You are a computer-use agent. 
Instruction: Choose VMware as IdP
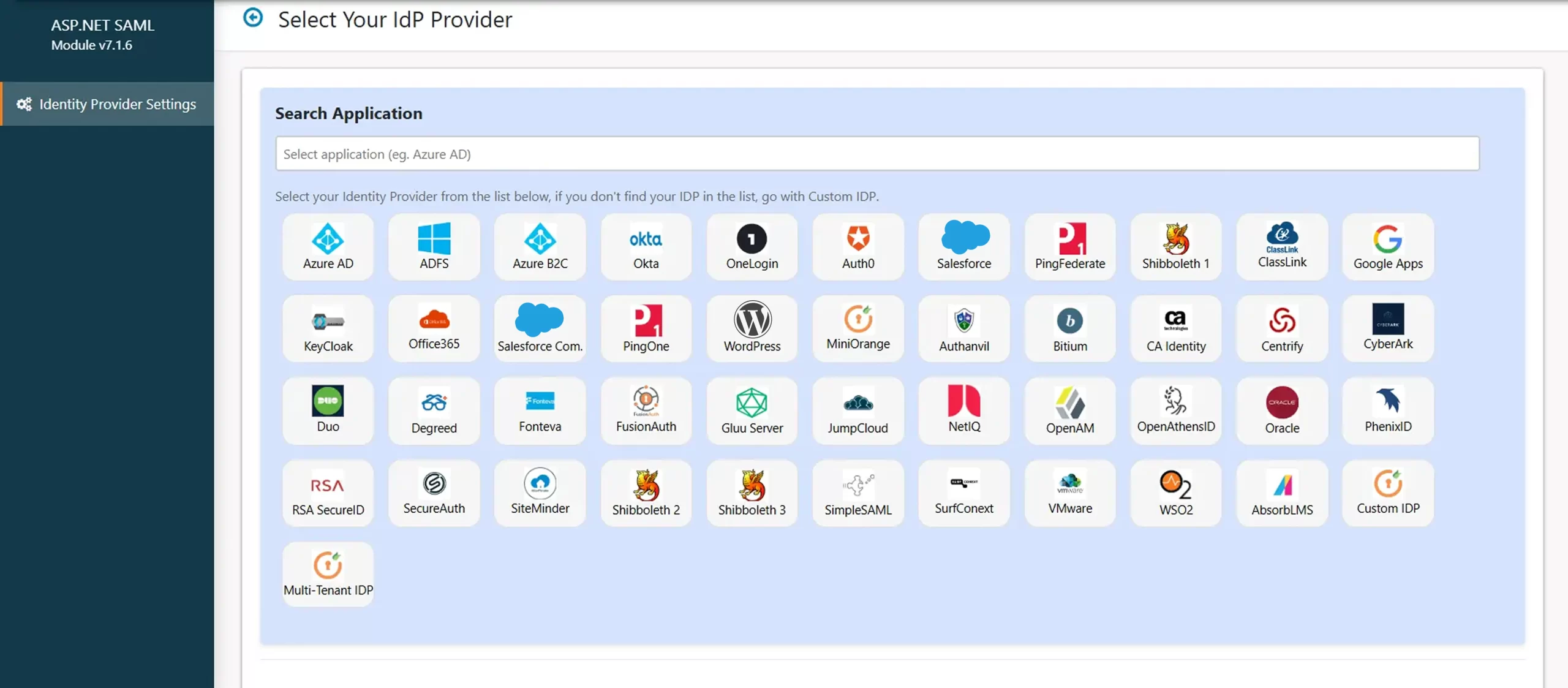tap(1069, 493)
